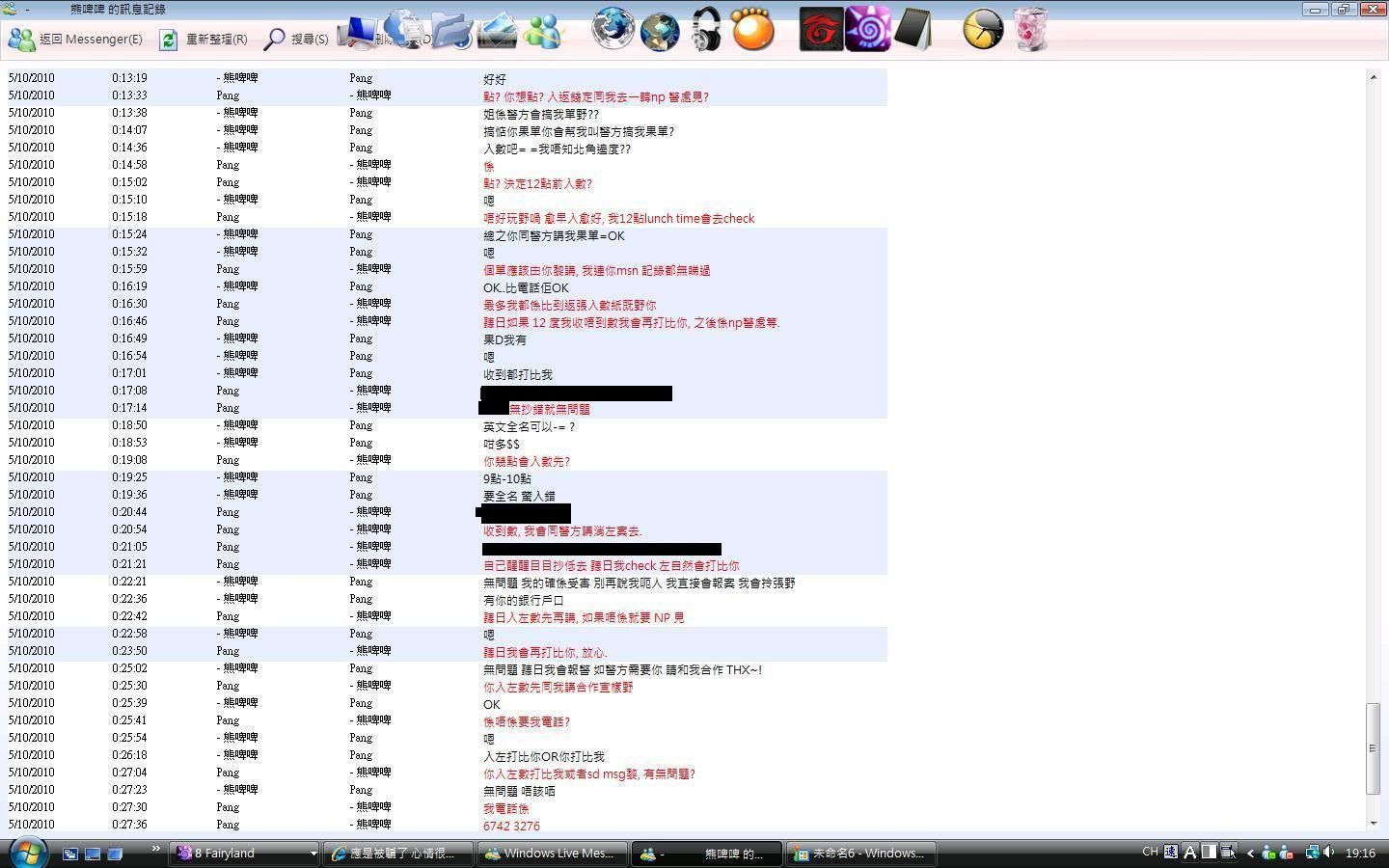Open the black notepad dock icon

[912, 30]
